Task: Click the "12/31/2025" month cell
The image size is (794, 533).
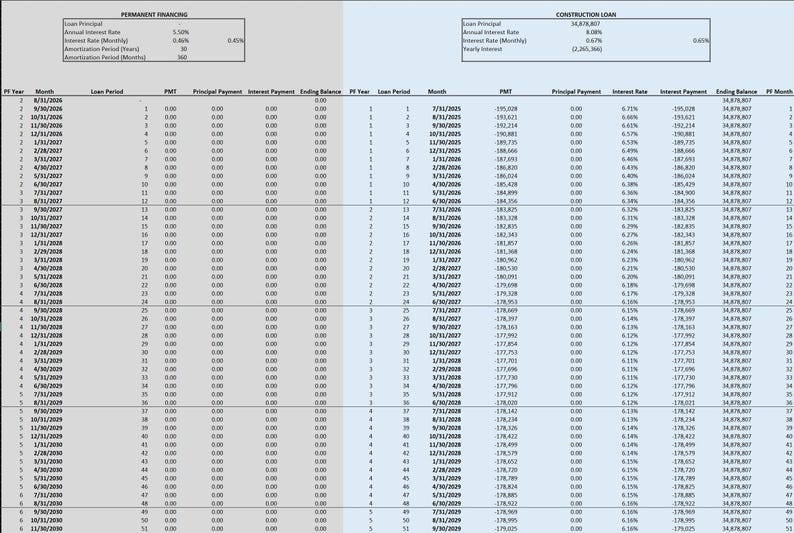Action: [445, 151]
